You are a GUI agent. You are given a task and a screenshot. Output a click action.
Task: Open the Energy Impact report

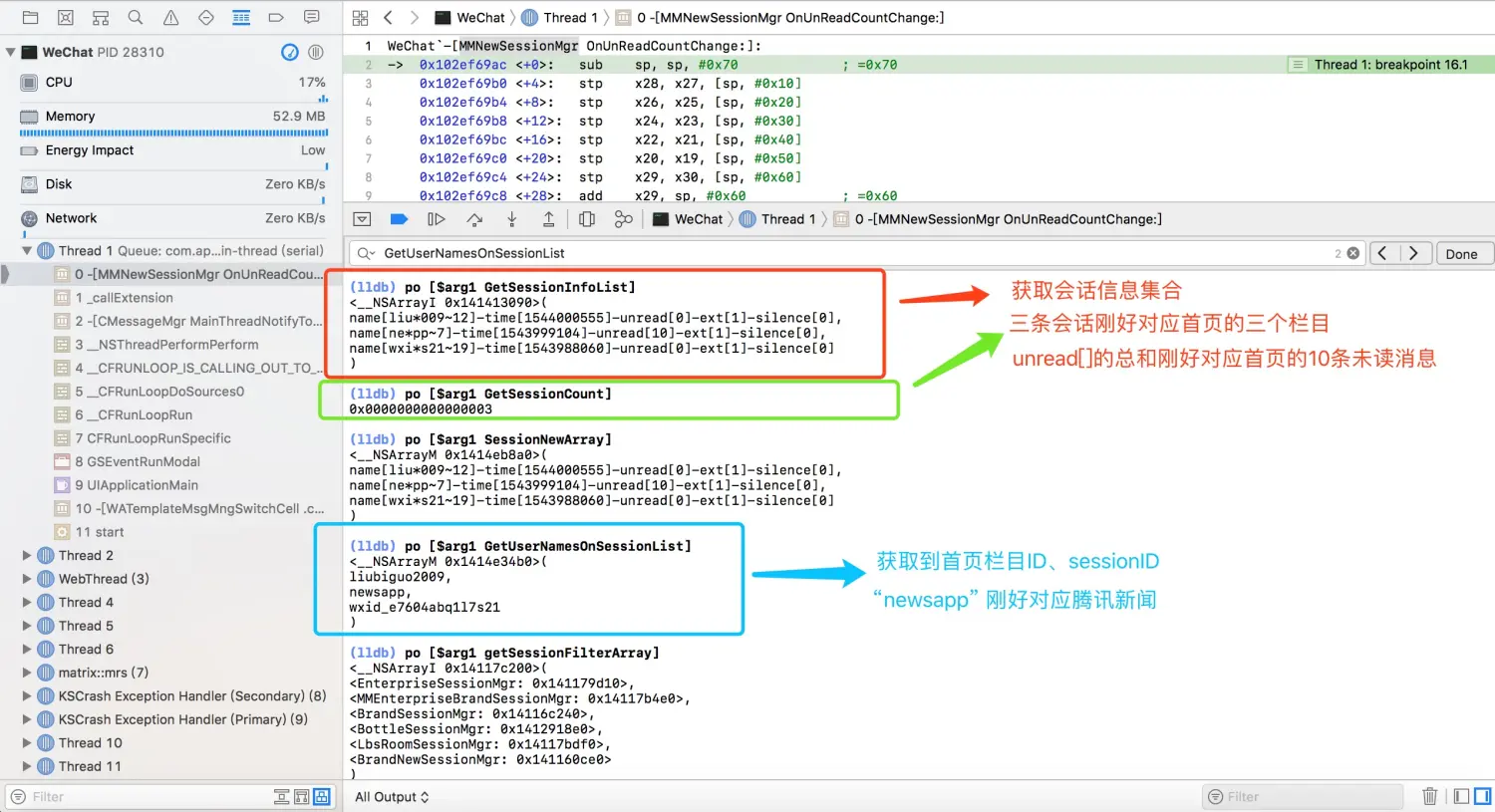pos(171,154)
